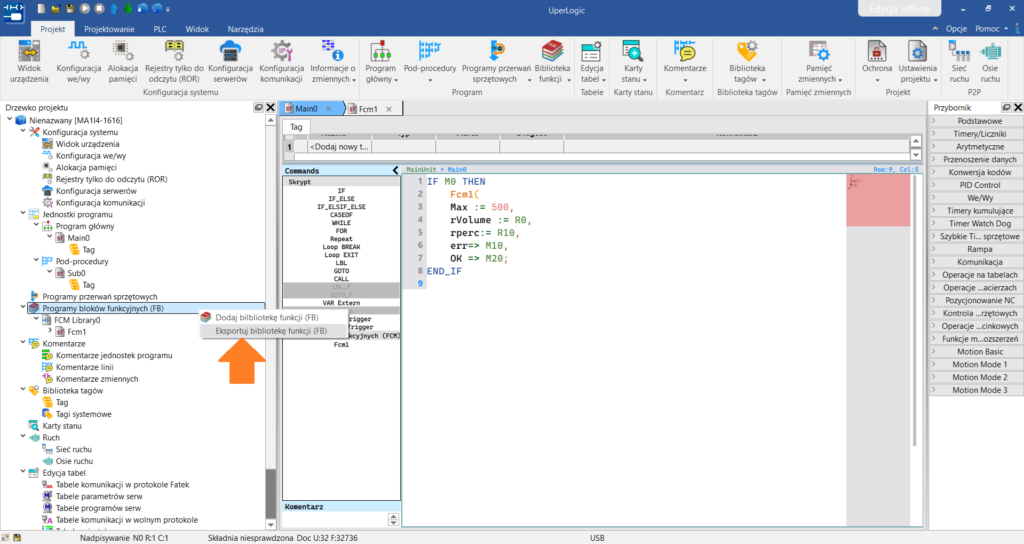Click the Save icon in title bar

point(70,8)
